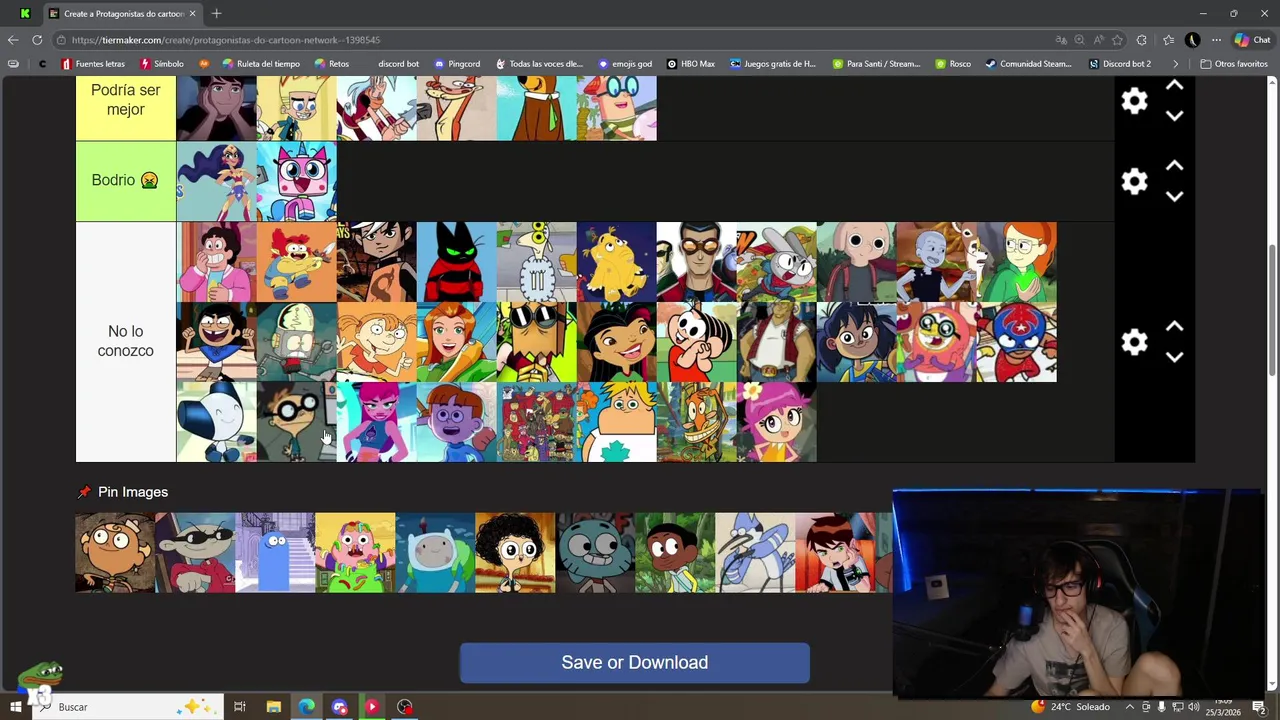
Task: Open Todas las voces bookmark
Action: pos(538,64)
